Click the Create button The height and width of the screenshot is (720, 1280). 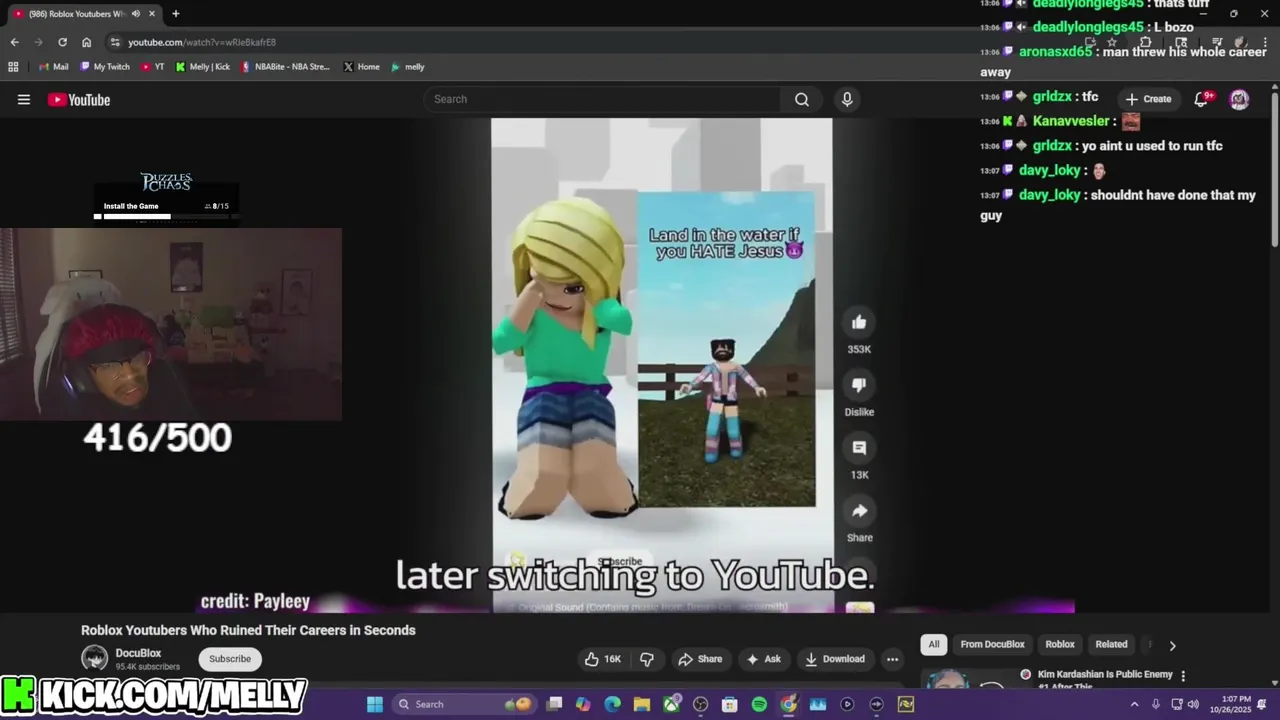(1148, 99)
